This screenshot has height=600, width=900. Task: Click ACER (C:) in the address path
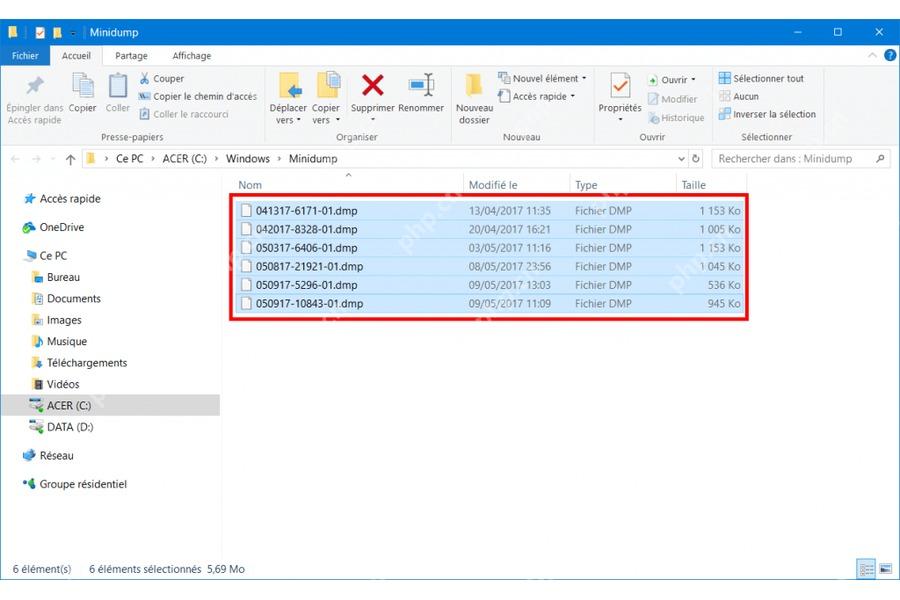[x=184, y=158]
